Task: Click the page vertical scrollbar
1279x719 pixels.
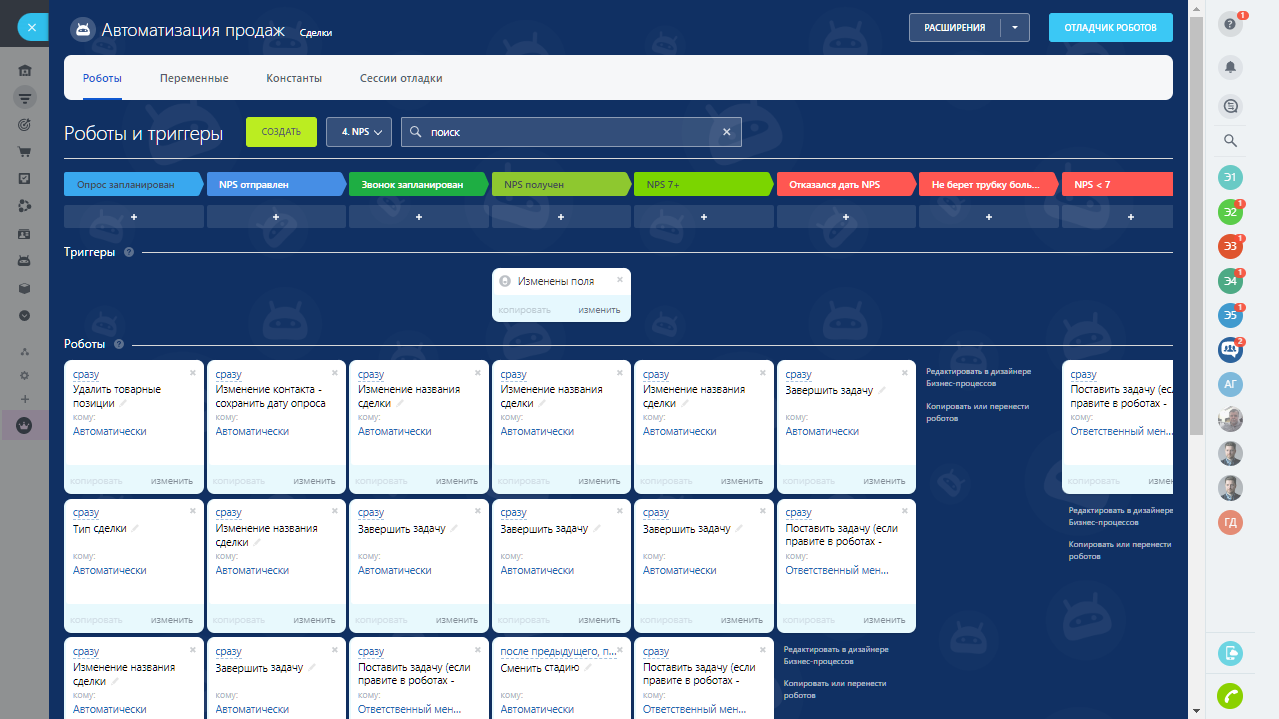Action: pos(1196,225)
